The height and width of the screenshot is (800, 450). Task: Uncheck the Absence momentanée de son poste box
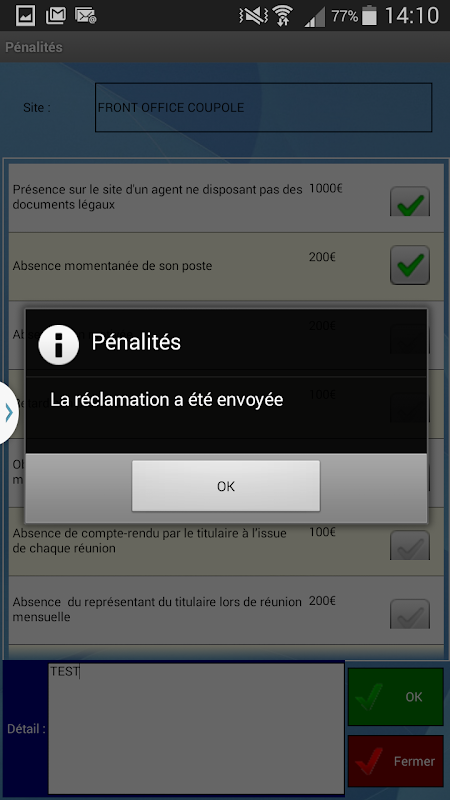click(410, 265)
